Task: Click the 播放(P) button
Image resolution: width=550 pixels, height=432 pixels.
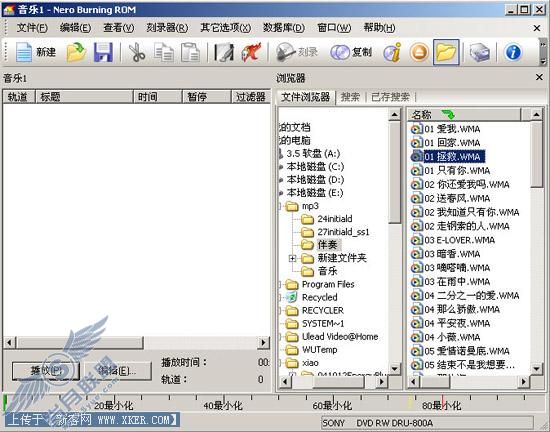Action: [x=46, y=371]
